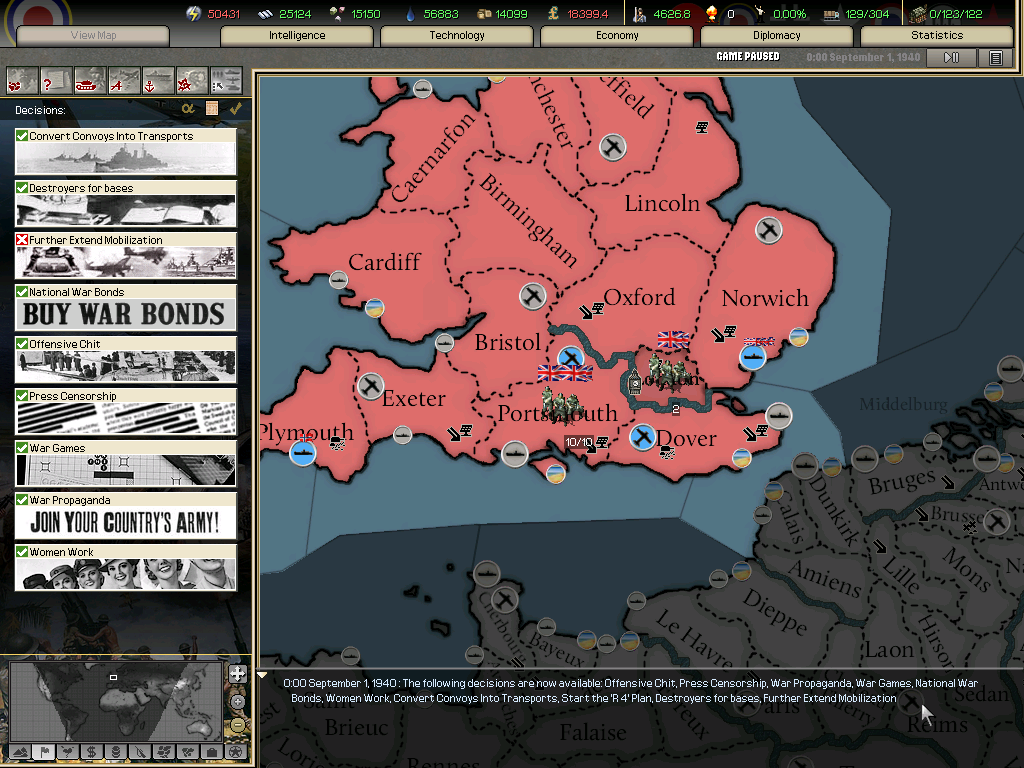The width and height of the screenshot is (1024, 768).
Task: Open the main menu list button
Action: pyautogui.click(x=995, y=57)
